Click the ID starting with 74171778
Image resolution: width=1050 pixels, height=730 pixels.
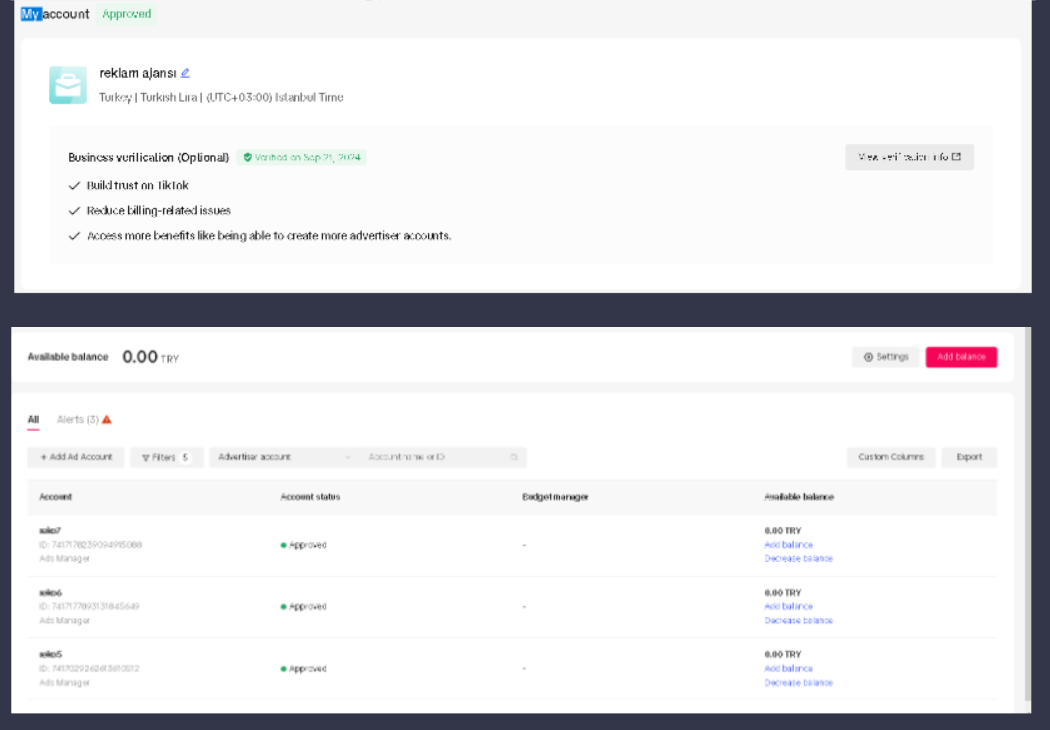point(89,607)
